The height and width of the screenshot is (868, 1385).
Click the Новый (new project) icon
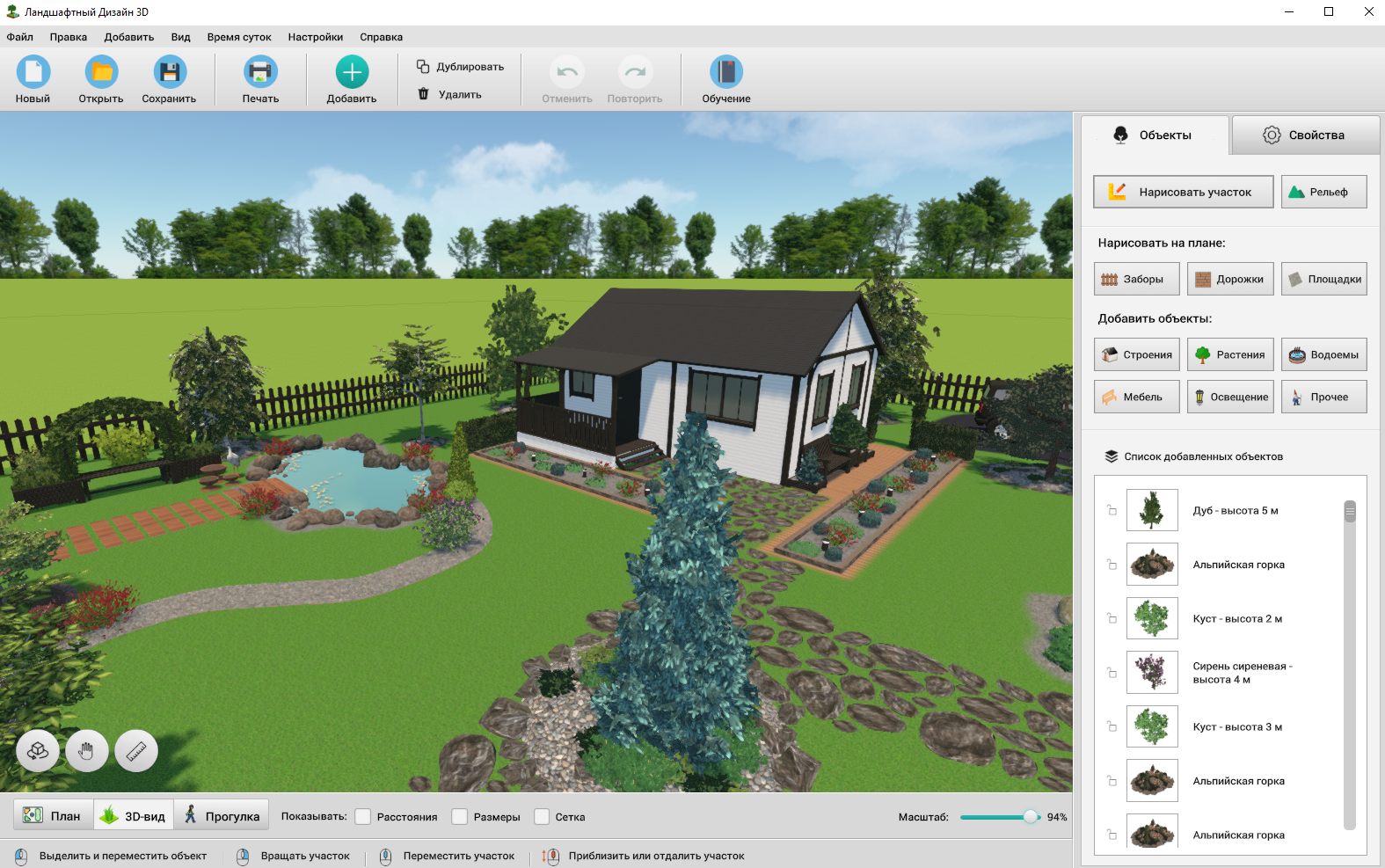coord(33,72)
